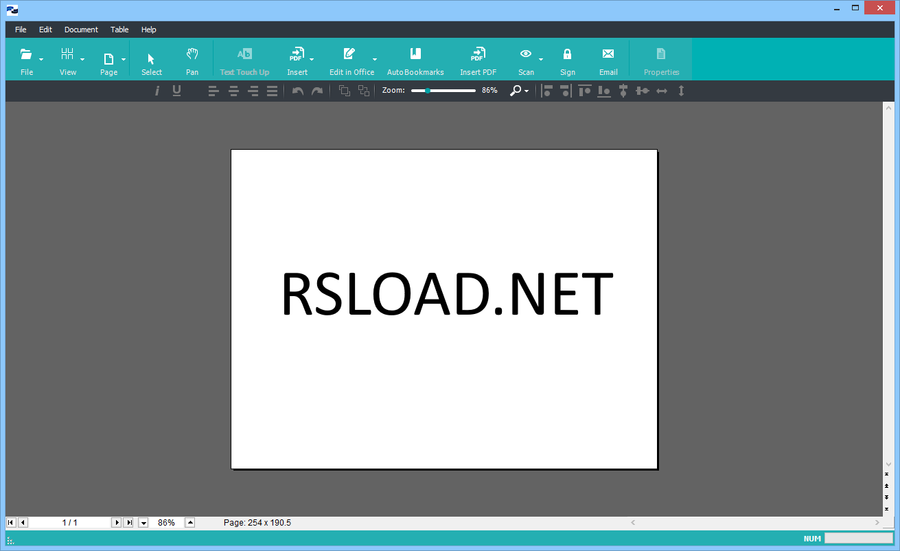Expand the Insert dropdown arrow
This screenshot has height=551, width=900.
pos(312,59)
